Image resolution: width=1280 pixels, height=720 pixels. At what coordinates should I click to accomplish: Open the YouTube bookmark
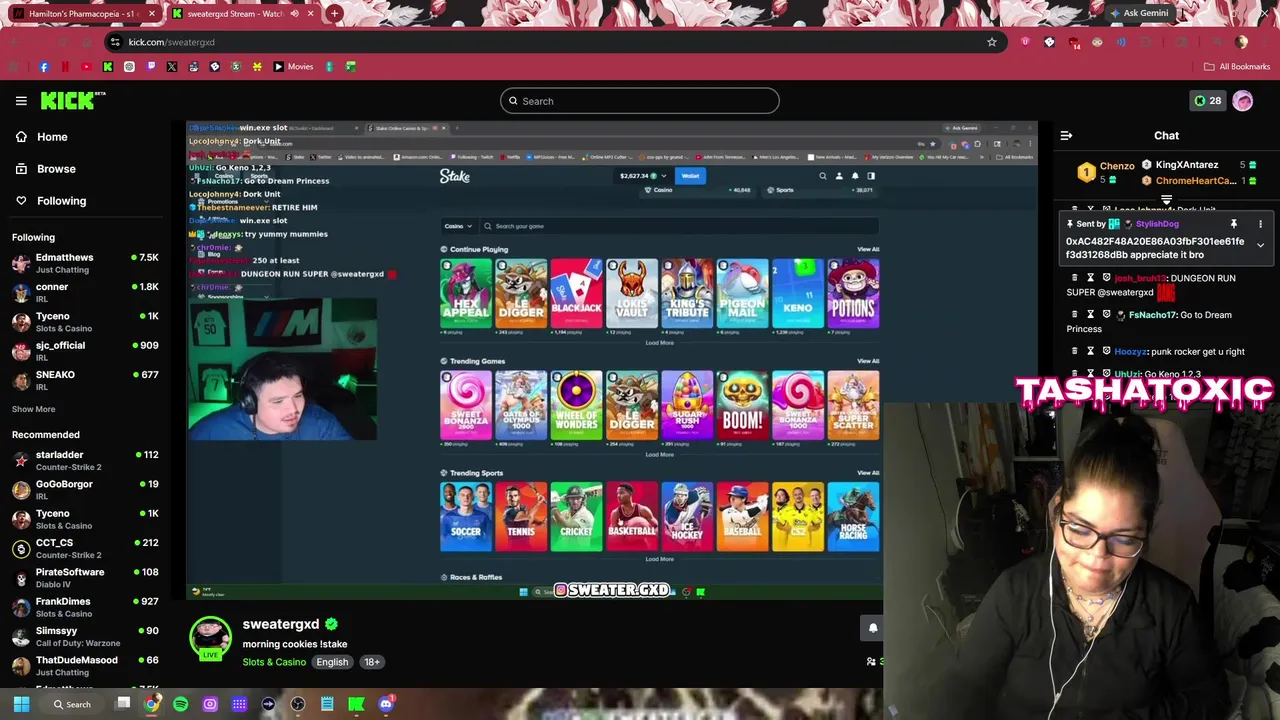click(86, 67)
